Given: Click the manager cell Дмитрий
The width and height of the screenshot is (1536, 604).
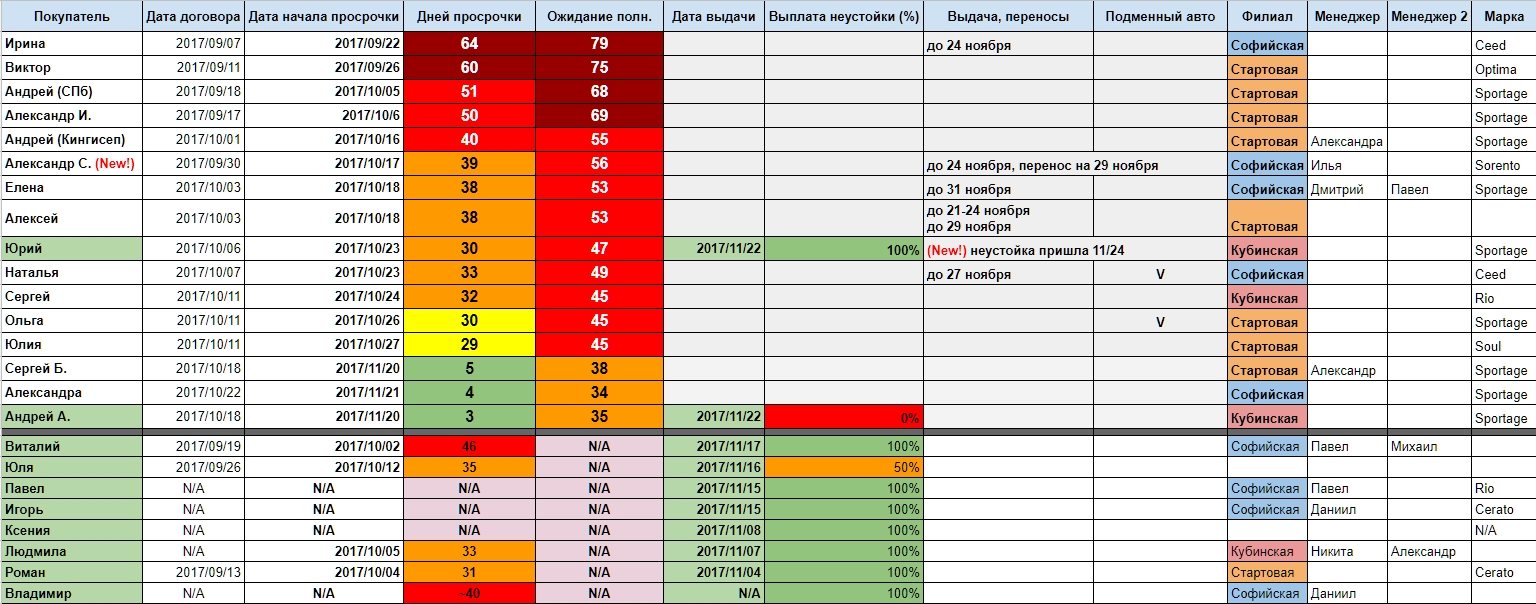Looking at the screenshot, I should [x=1347, y=188].
